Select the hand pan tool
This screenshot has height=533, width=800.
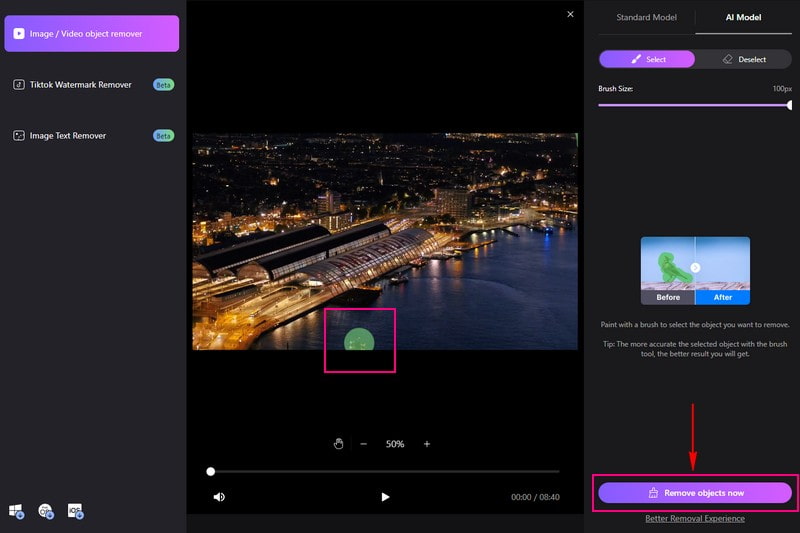coord(338,444)
